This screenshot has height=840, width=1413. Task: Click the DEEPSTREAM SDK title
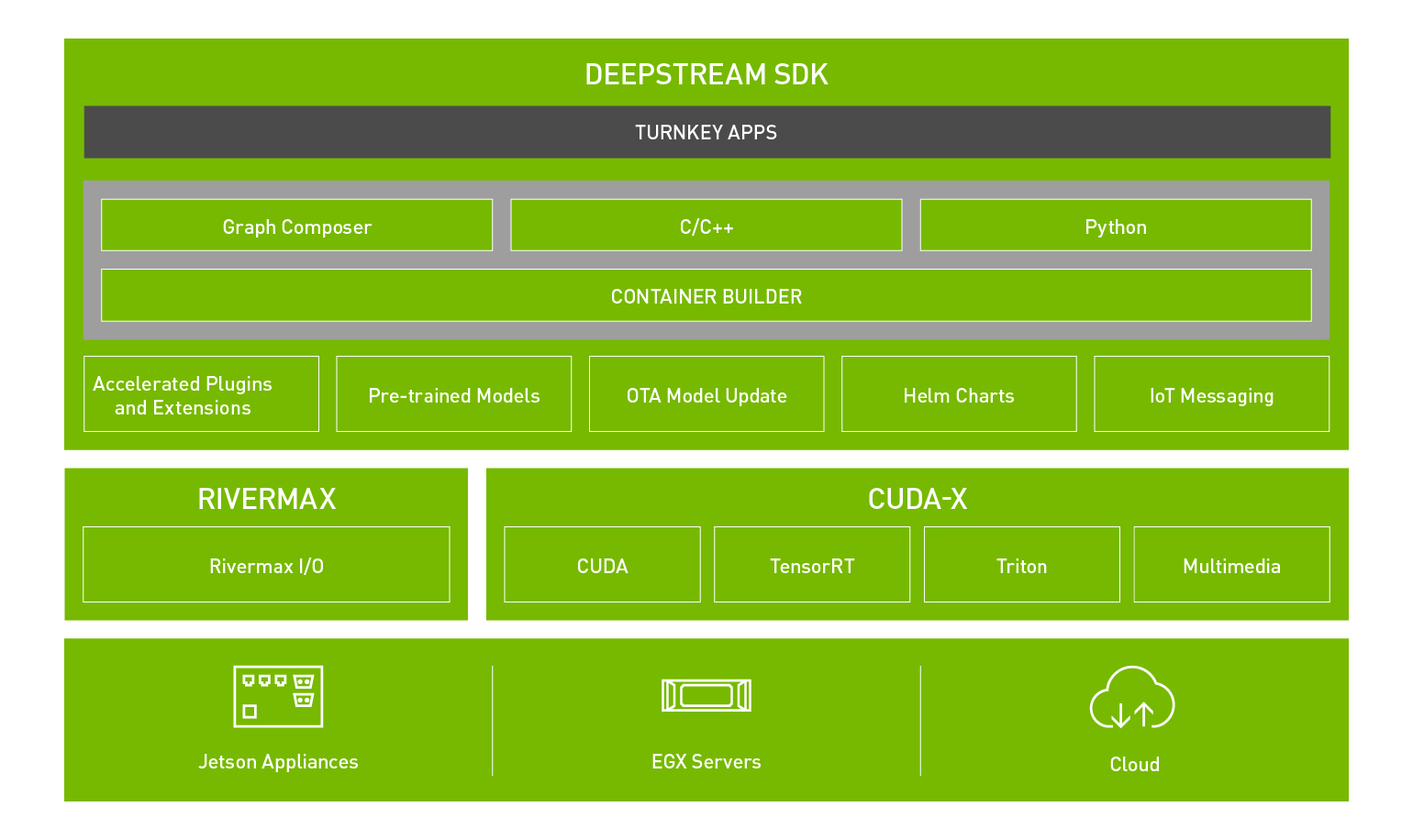[706, 74]
